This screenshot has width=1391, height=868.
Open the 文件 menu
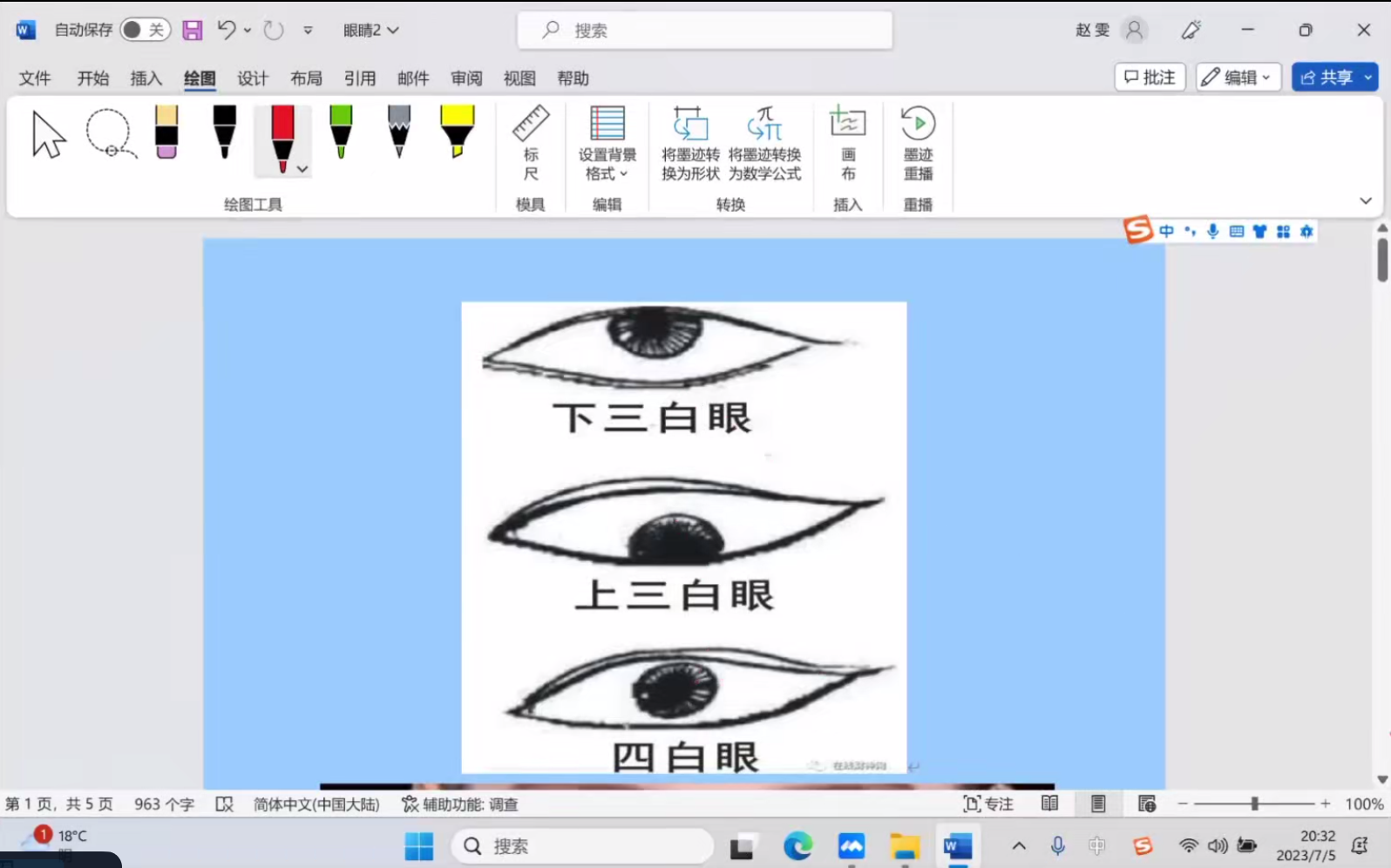point(35,78)
